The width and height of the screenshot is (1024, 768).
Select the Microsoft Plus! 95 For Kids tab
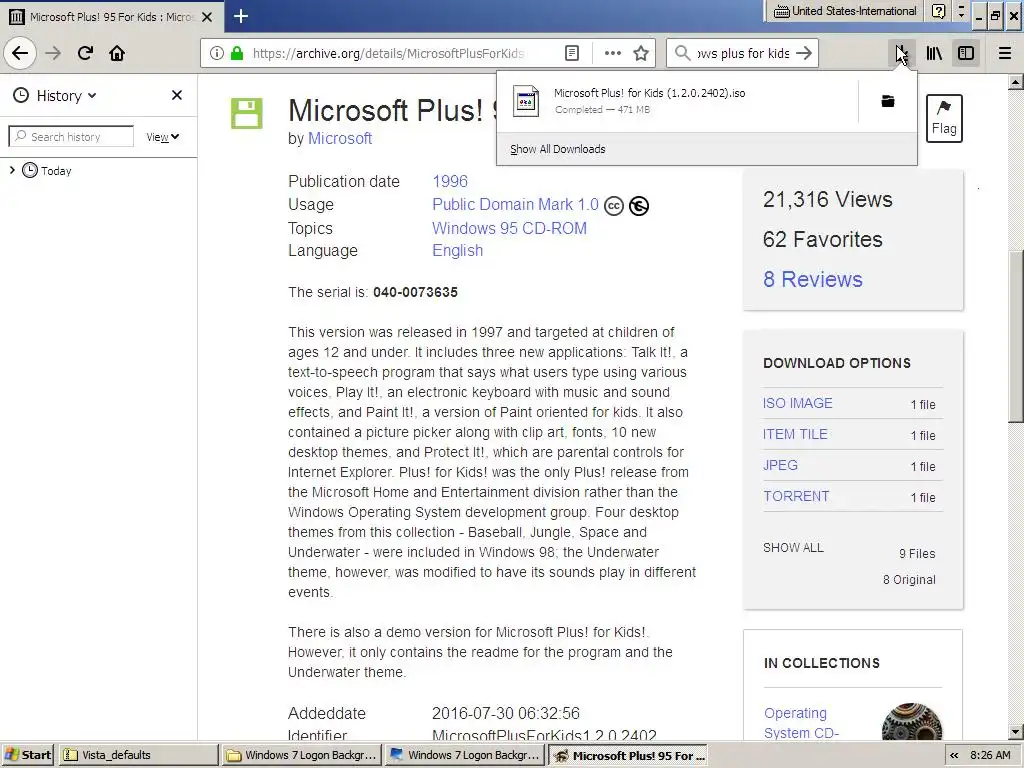click(111, 17)
